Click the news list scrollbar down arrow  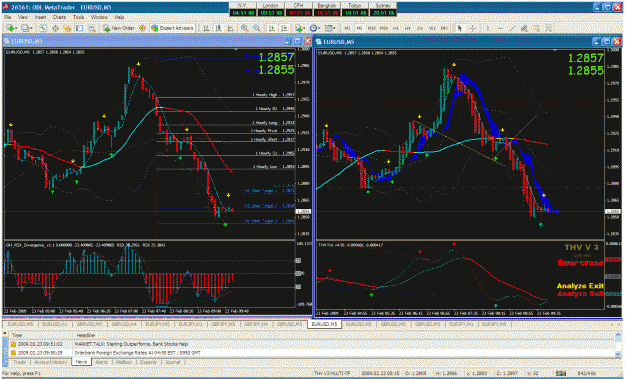[x=618, y=353]
